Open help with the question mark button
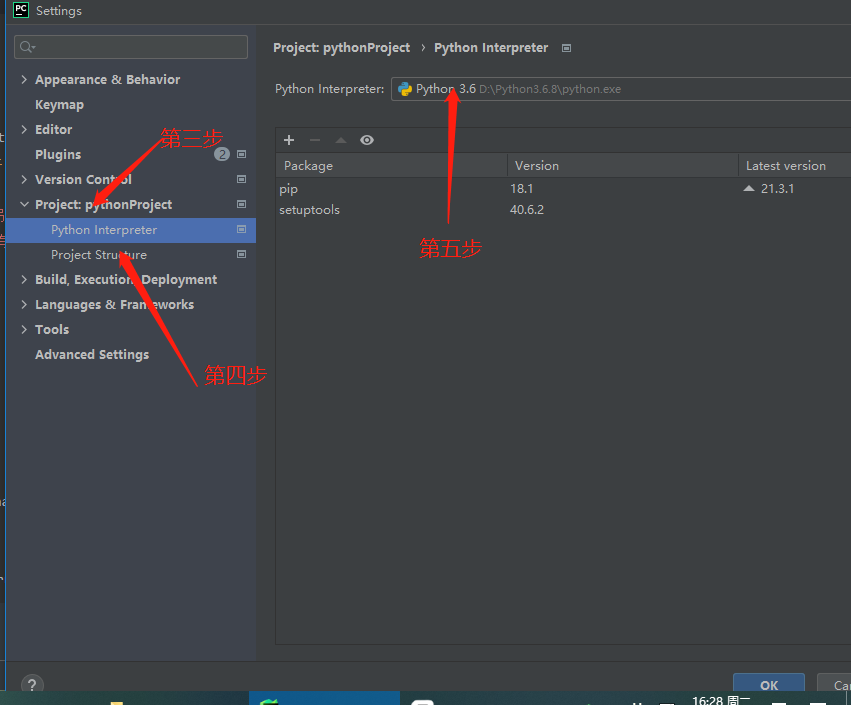Screen dimensions: 851x705 pos(32,685)
